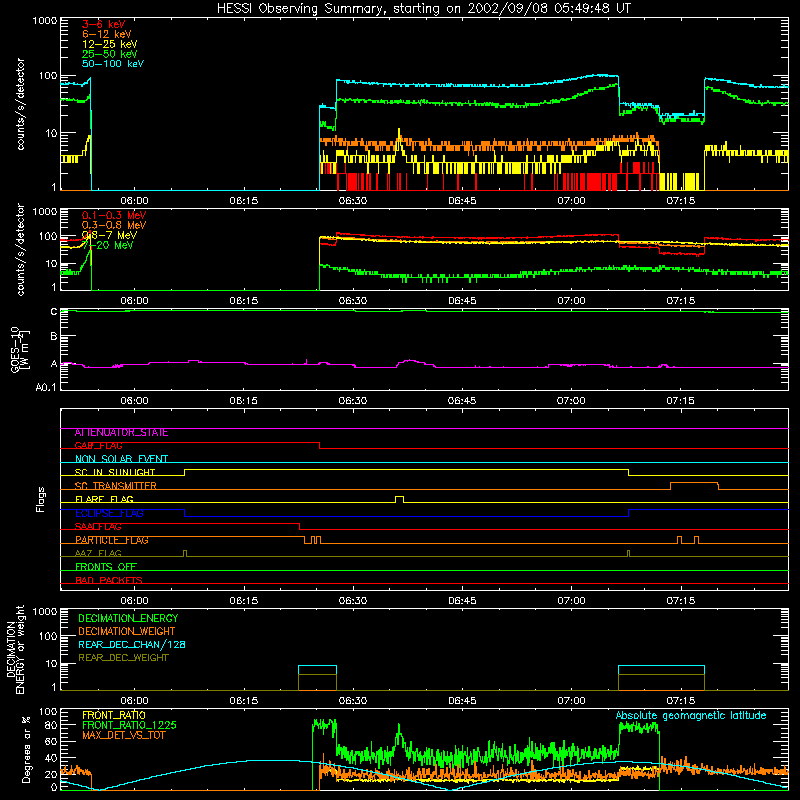Image resolution: width=800 pixels, height=800 pixels.
Task: Click the FLARE_FLAG pulse near 06:36
Action: (399, 498)
